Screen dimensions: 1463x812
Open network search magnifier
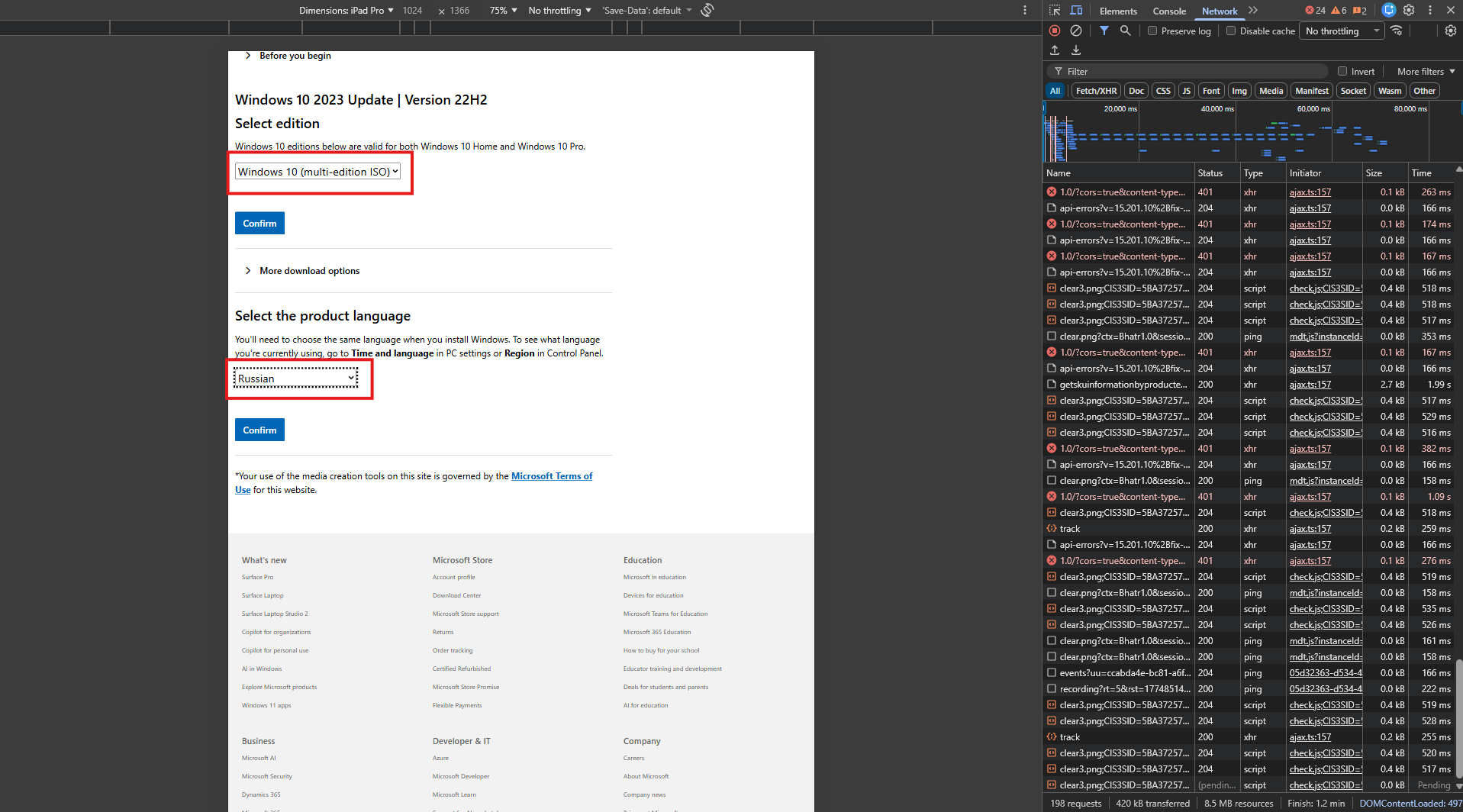[1125, 31]
